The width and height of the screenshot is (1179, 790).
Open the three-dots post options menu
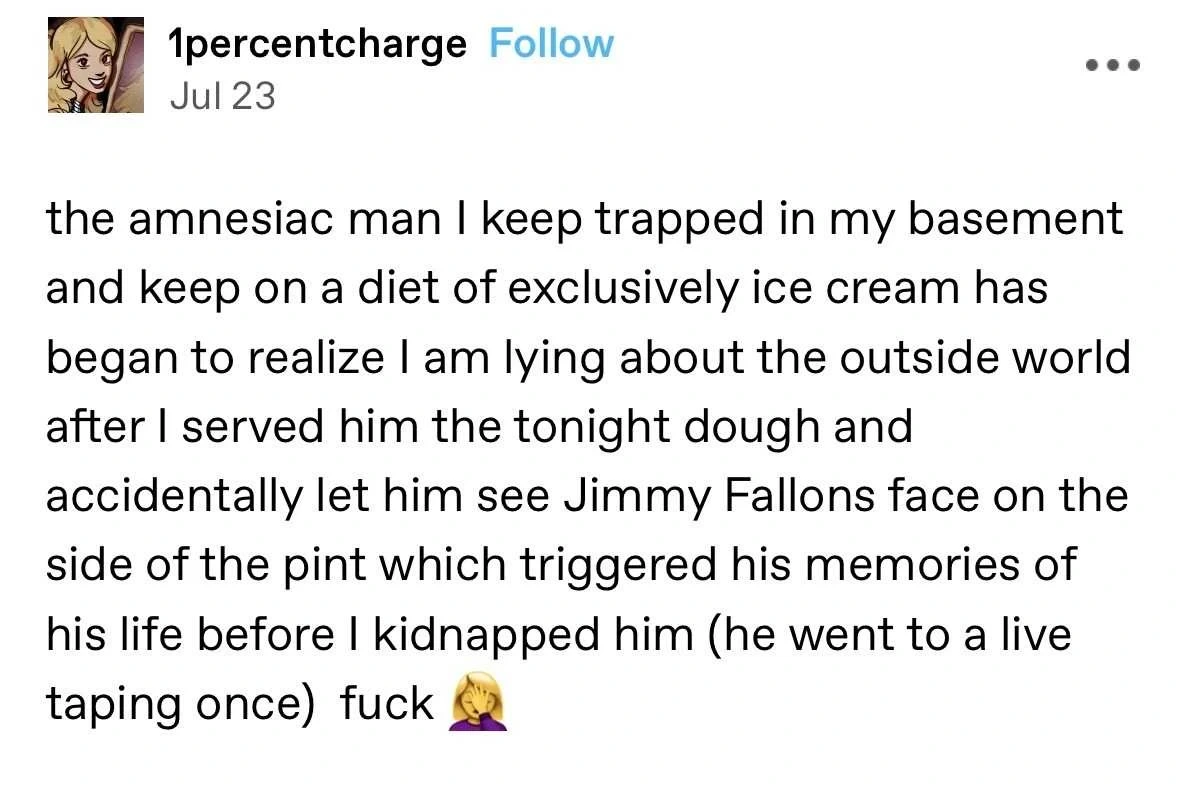(x=1113, y=65)
